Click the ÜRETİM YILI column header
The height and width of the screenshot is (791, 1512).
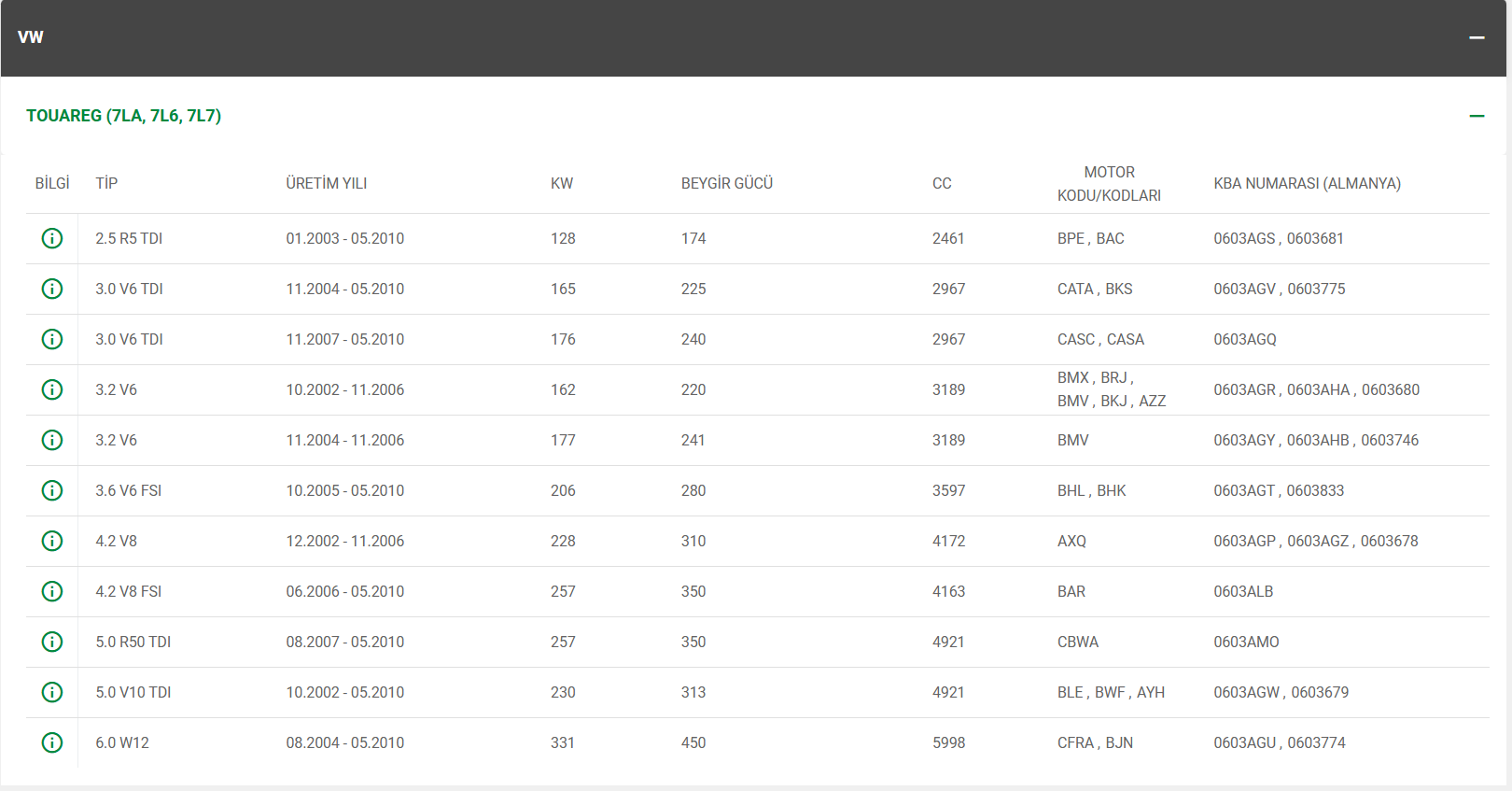click(x=326, y=183)
